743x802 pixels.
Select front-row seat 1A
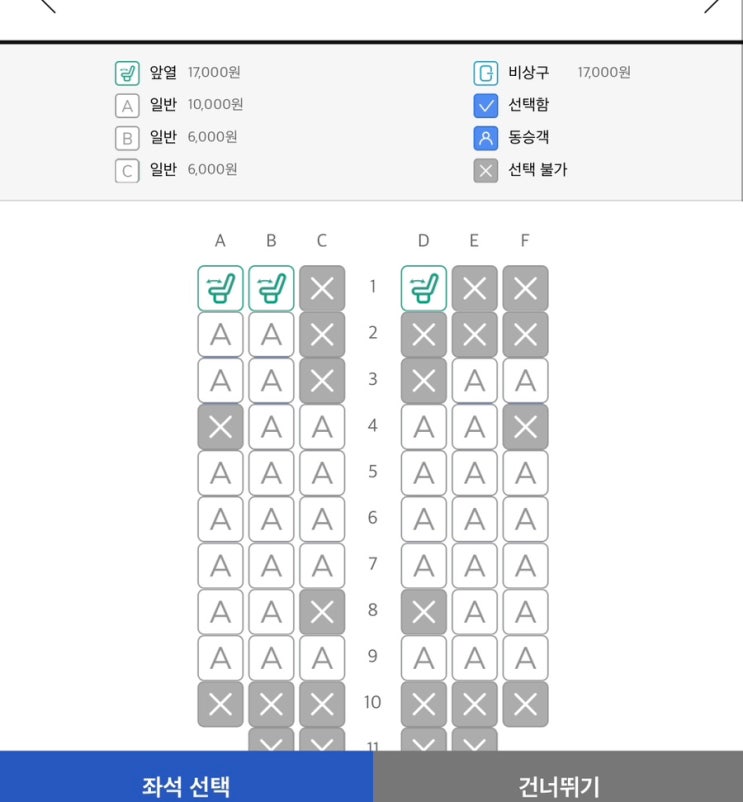[220, 288]
